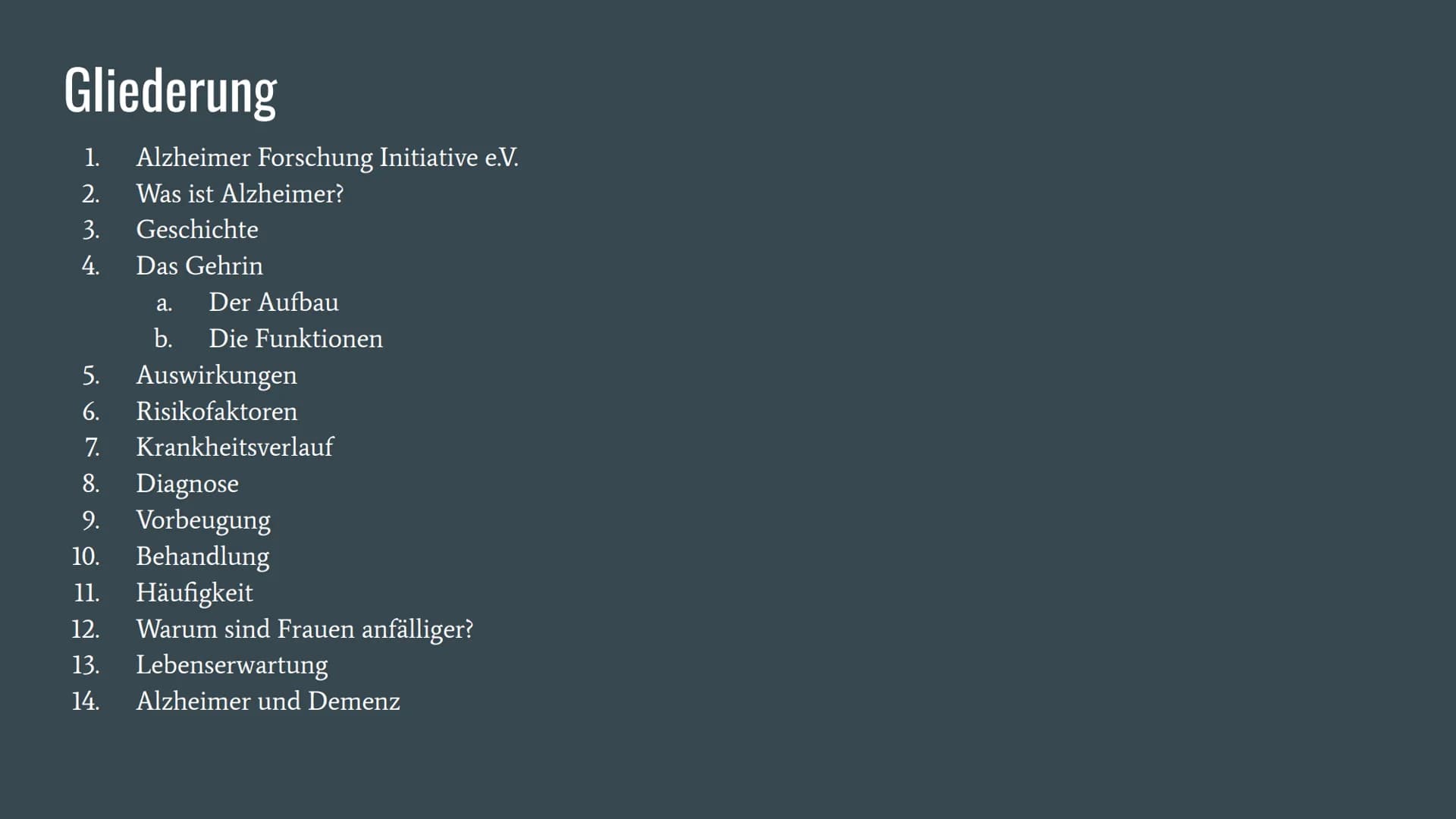Image resolution: width=1456 pixels, height=819 pixels.
Task: Select Krankheitsverlauf in the outline
Action: (234, 447)
